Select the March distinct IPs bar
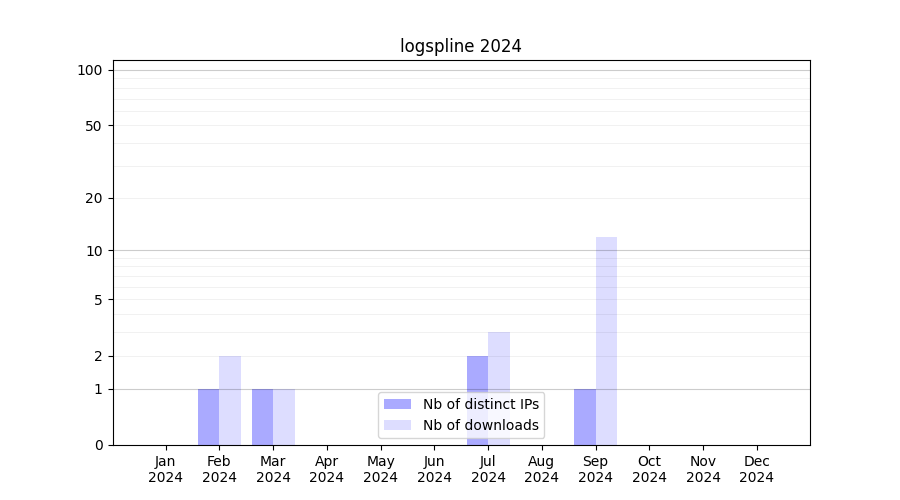Viewport: 900px width, 500px height. coord(262,417)
